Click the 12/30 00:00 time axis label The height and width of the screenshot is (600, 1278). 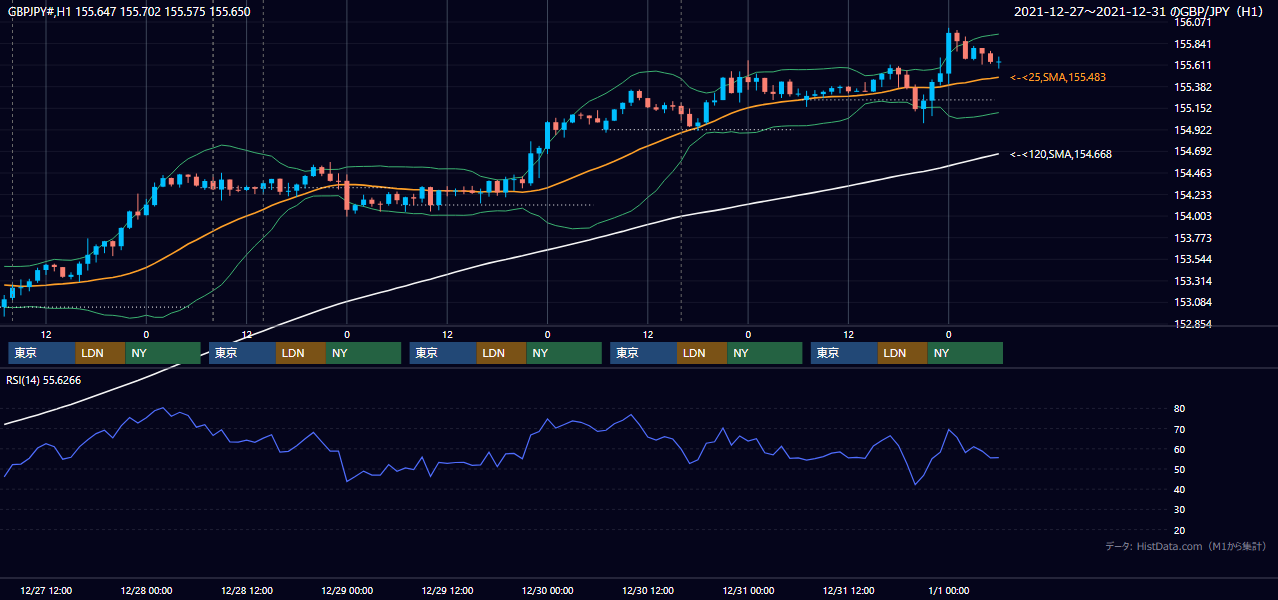[547, 591]
